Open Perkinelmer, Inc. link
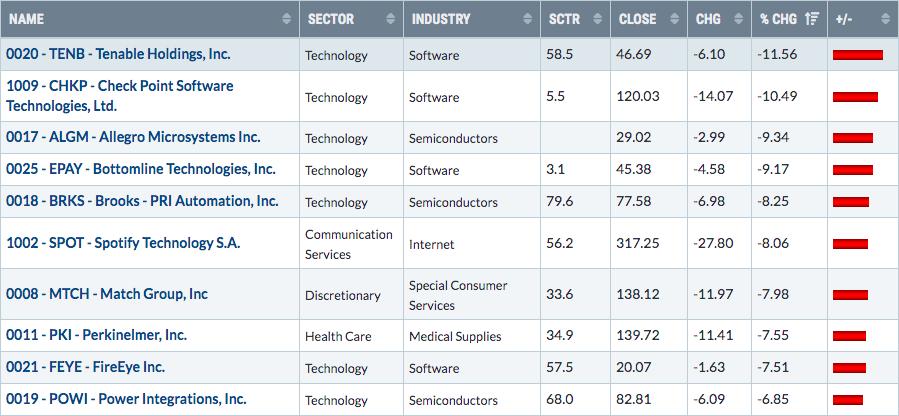 (96, 335)
